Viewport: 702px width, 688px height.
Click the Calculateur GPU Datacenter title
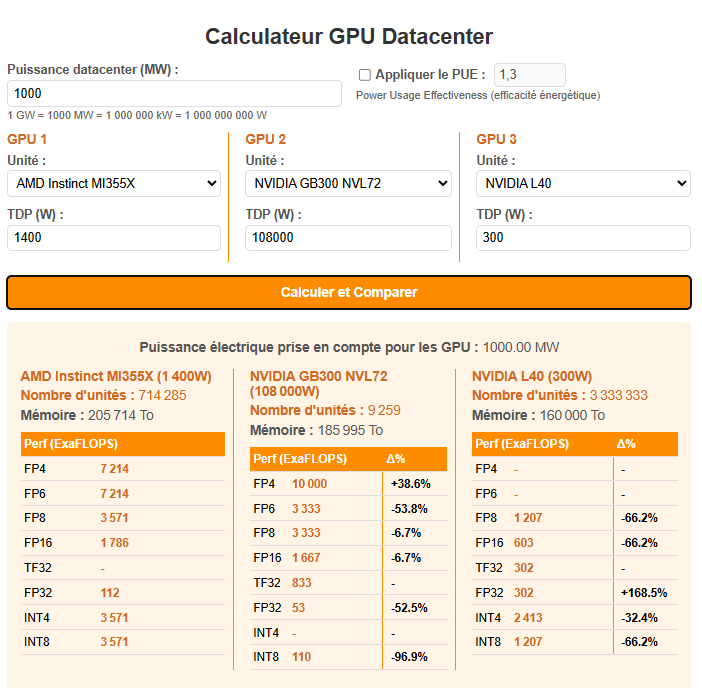[349, 36]
